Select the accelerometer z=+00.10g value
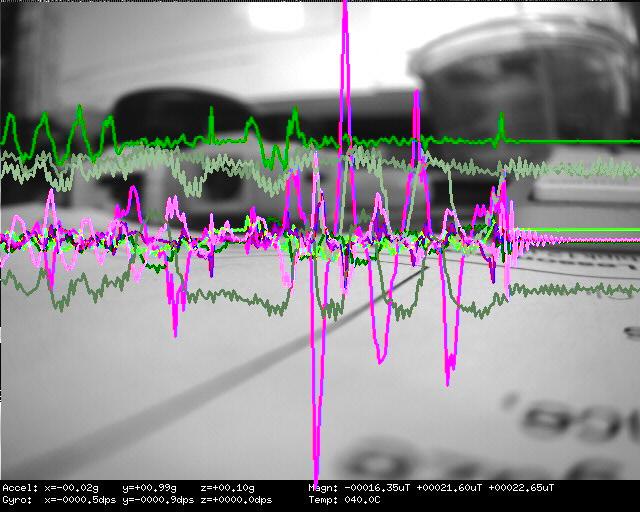Viewport: 640px width, 512px height. pos(228,487)
